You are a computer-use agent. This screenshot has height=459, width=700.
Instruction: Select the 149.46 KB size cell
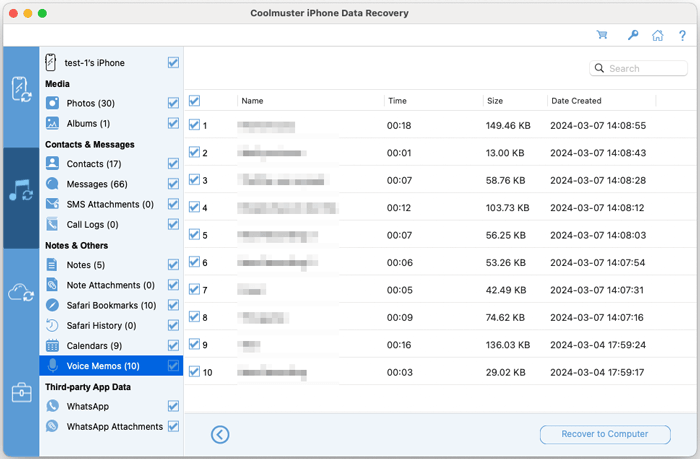pyautogui.click(x=508, y=125)
